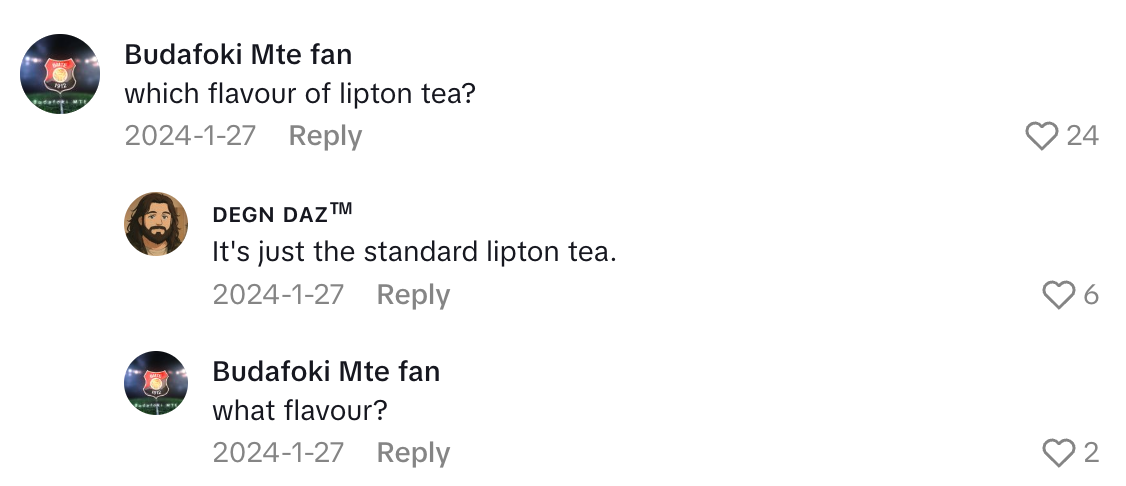Click the 2024-1-27 date under DEGN DAZ's reply
This screenshot has width=1126, height=486.
click(x=278, y=294)
